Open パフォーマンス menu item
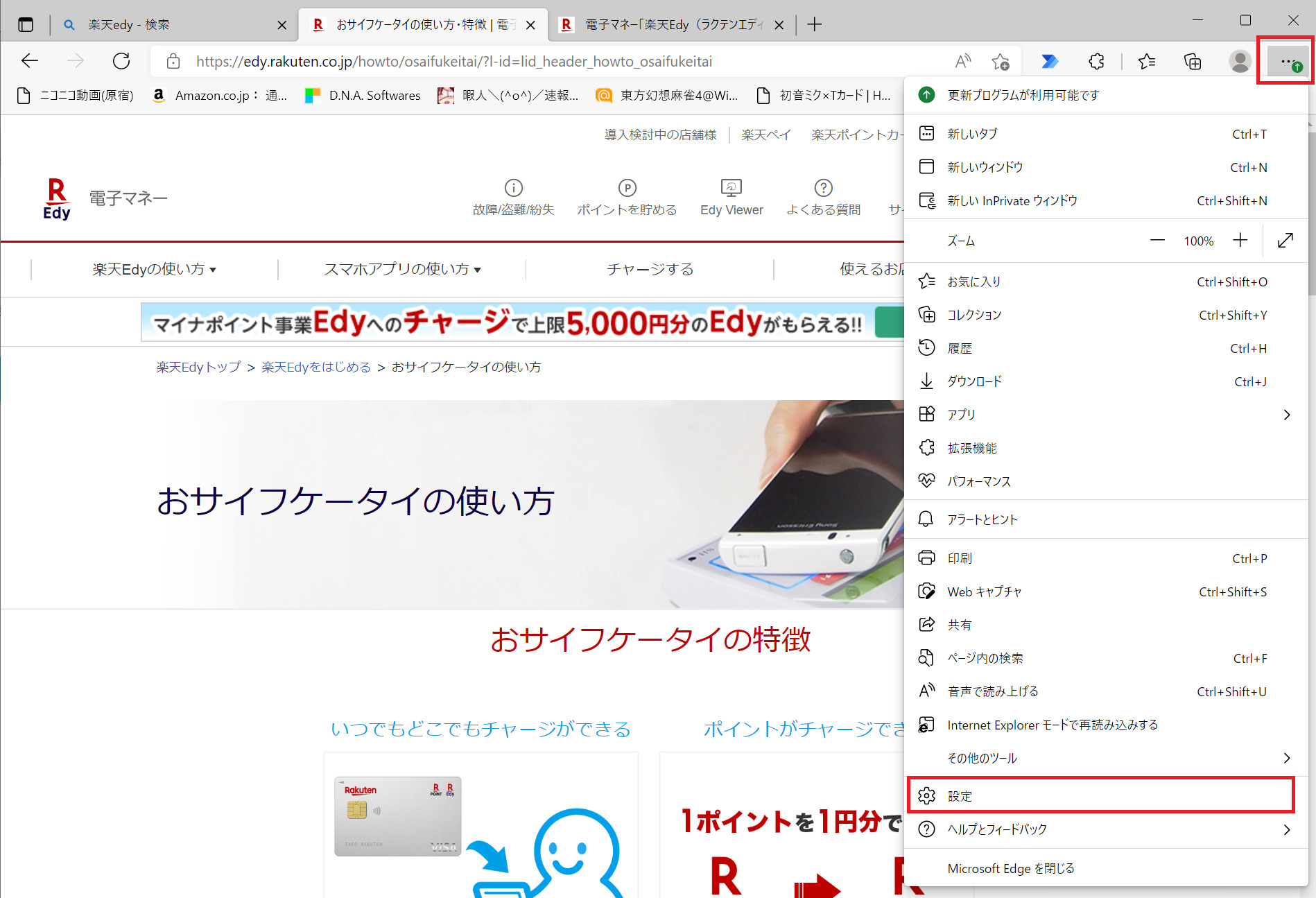This screenshot has height=898, width=1316. [1107, 481]
